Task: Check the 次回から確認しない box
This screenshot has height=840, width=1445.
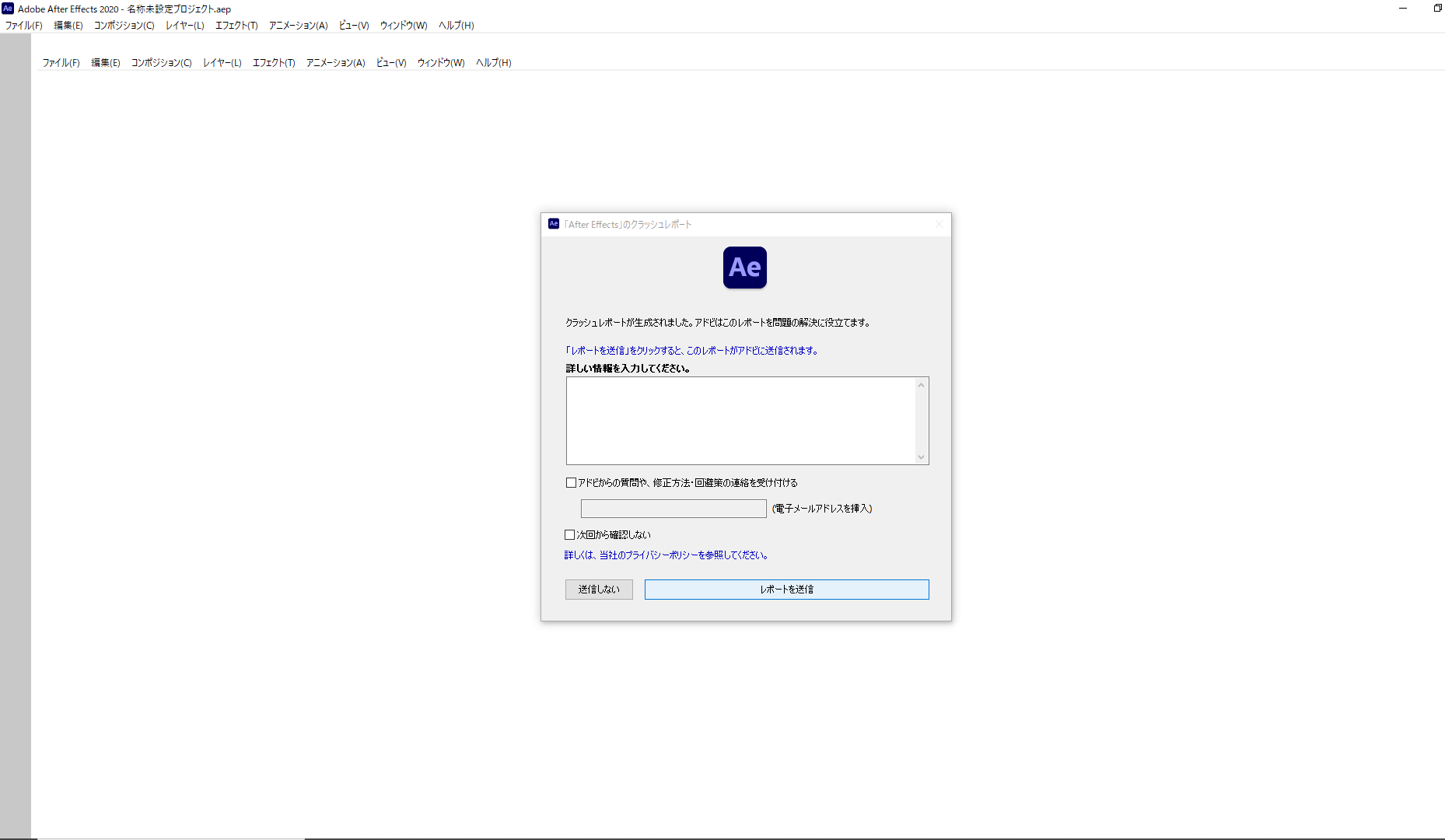Action: 569,535
